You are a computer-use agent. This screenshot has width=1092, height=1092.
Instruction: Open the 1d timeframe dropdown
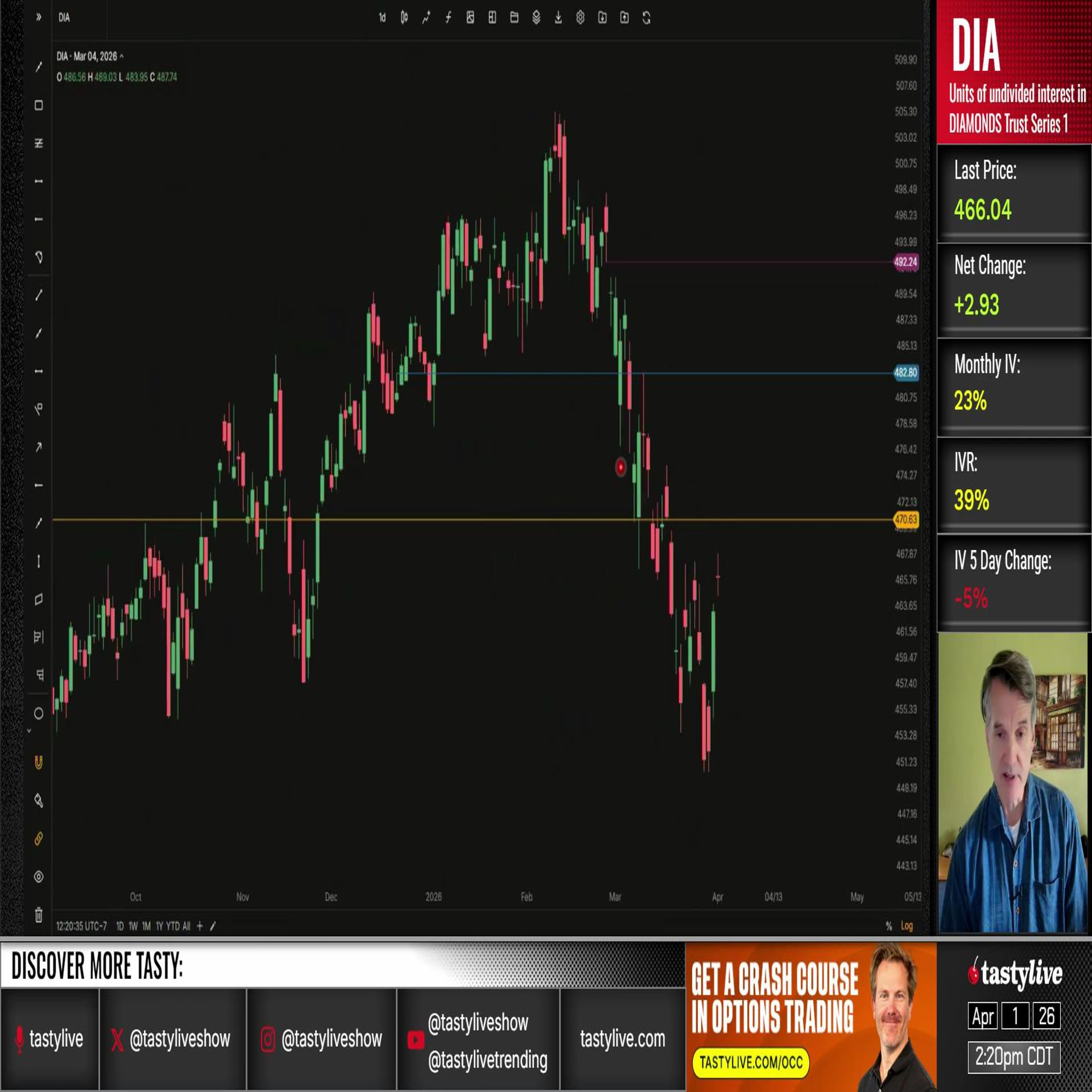(382, 18)
